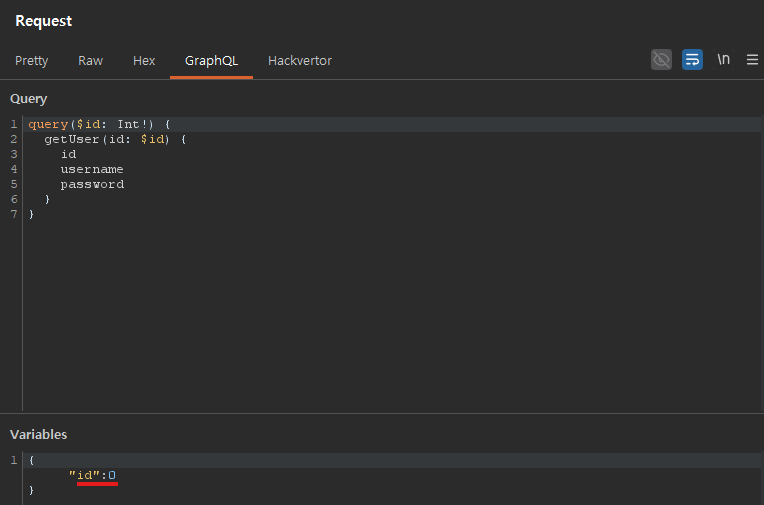The height and width of the screenshot is (505, 764).
Task: Switch to the Raw tab
Action: [x=90, y=61]
